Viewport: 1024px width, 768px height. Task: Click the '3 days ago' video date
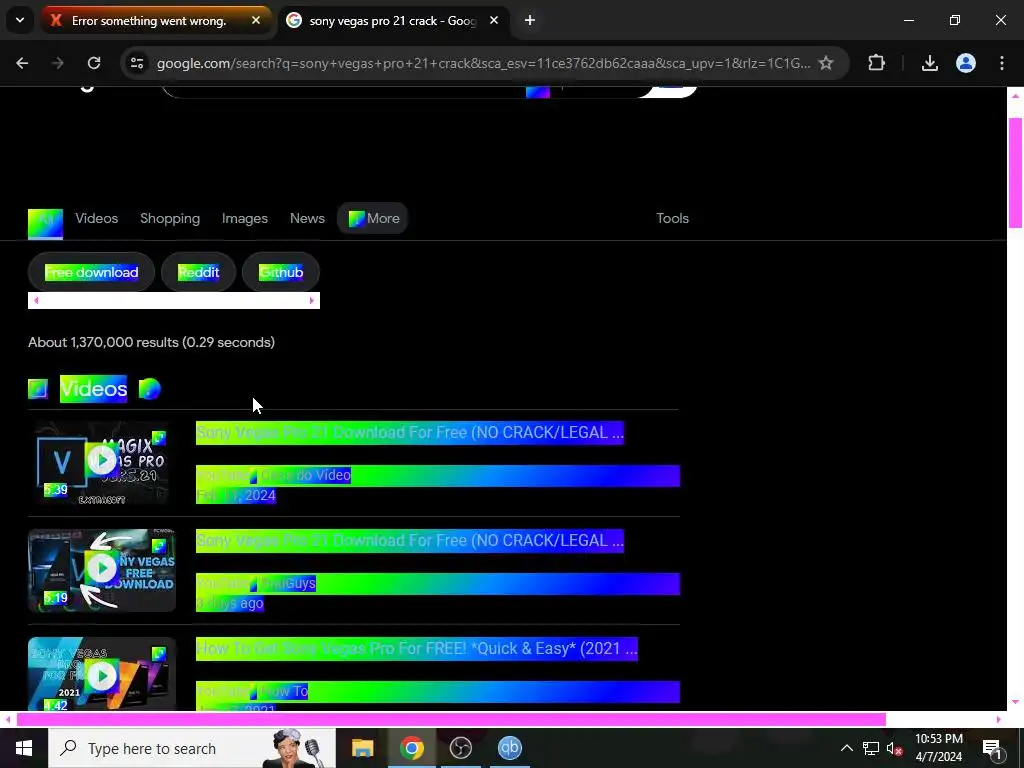(230, 603)
